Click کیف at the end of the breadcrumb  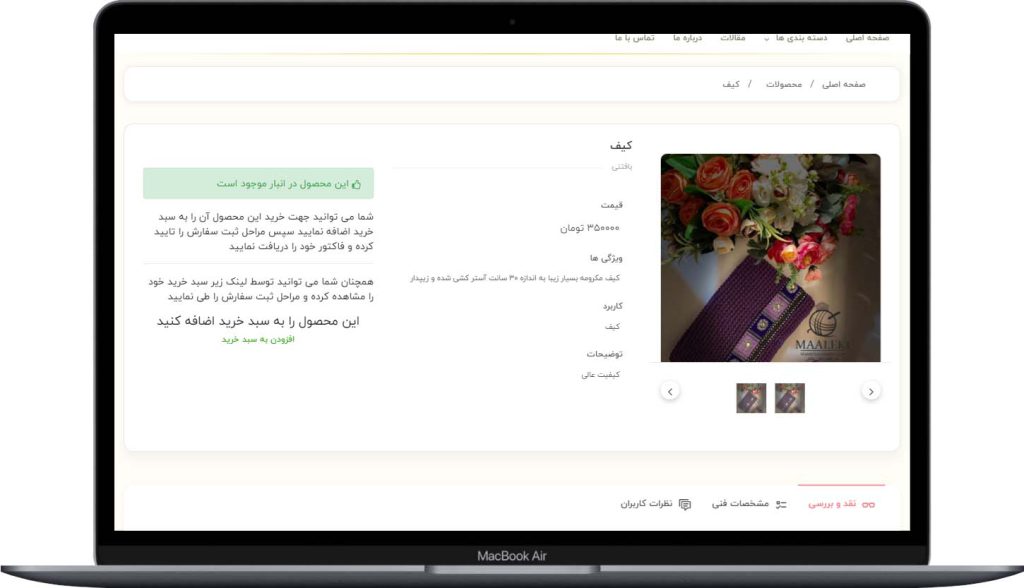coord(731,85)
